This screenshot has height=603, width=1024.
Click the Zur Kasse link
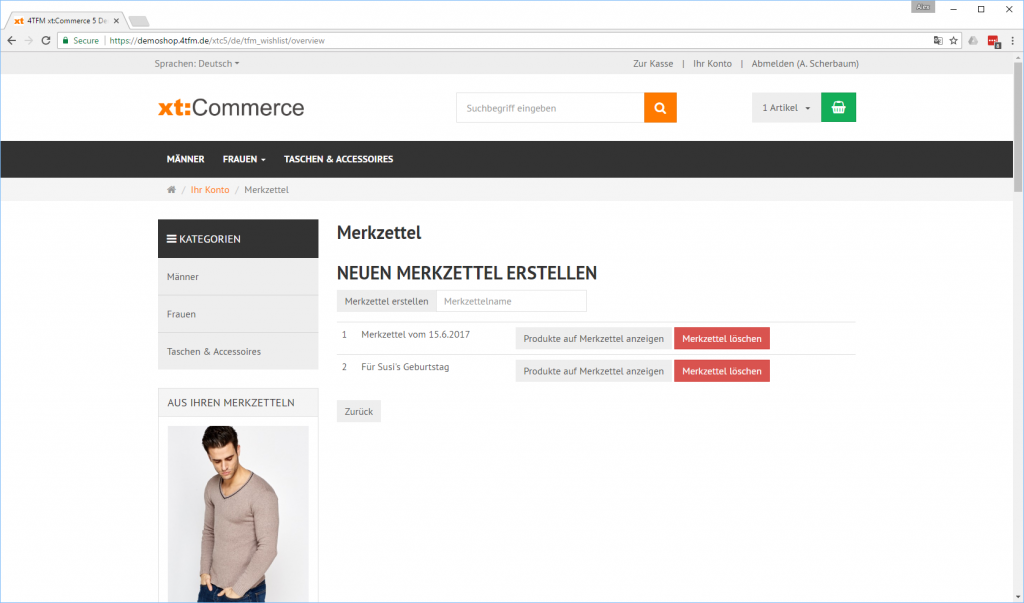[x=653, y=64]
